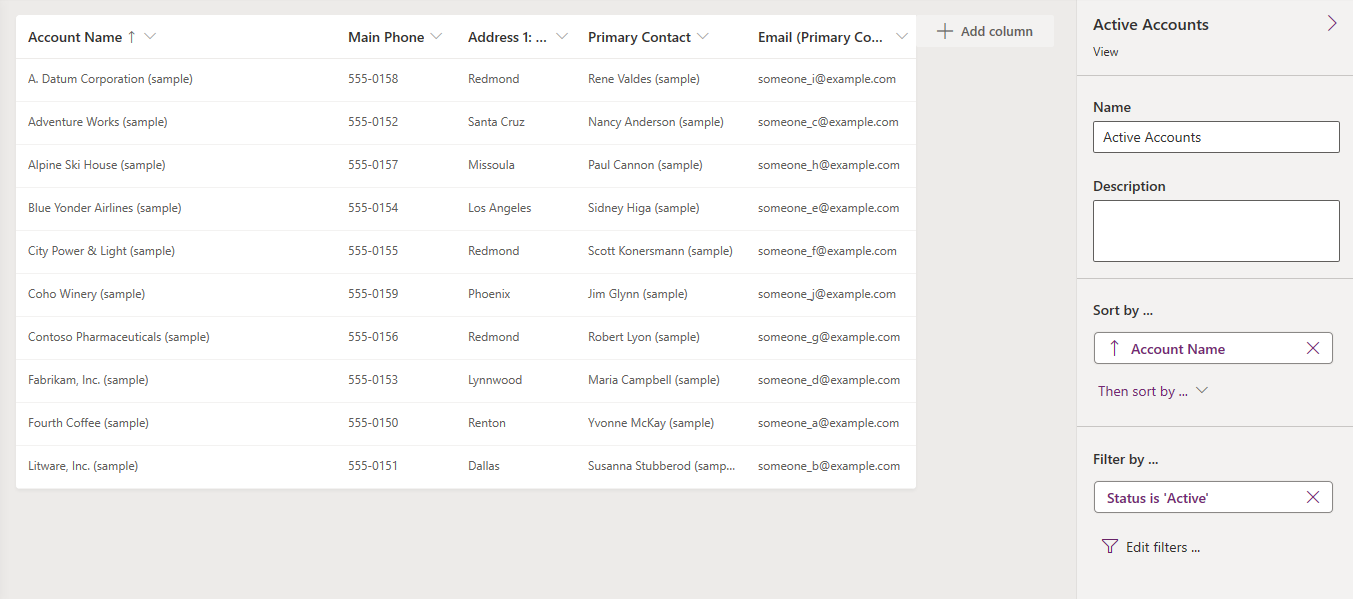Click the Edit filters link

1162,547
